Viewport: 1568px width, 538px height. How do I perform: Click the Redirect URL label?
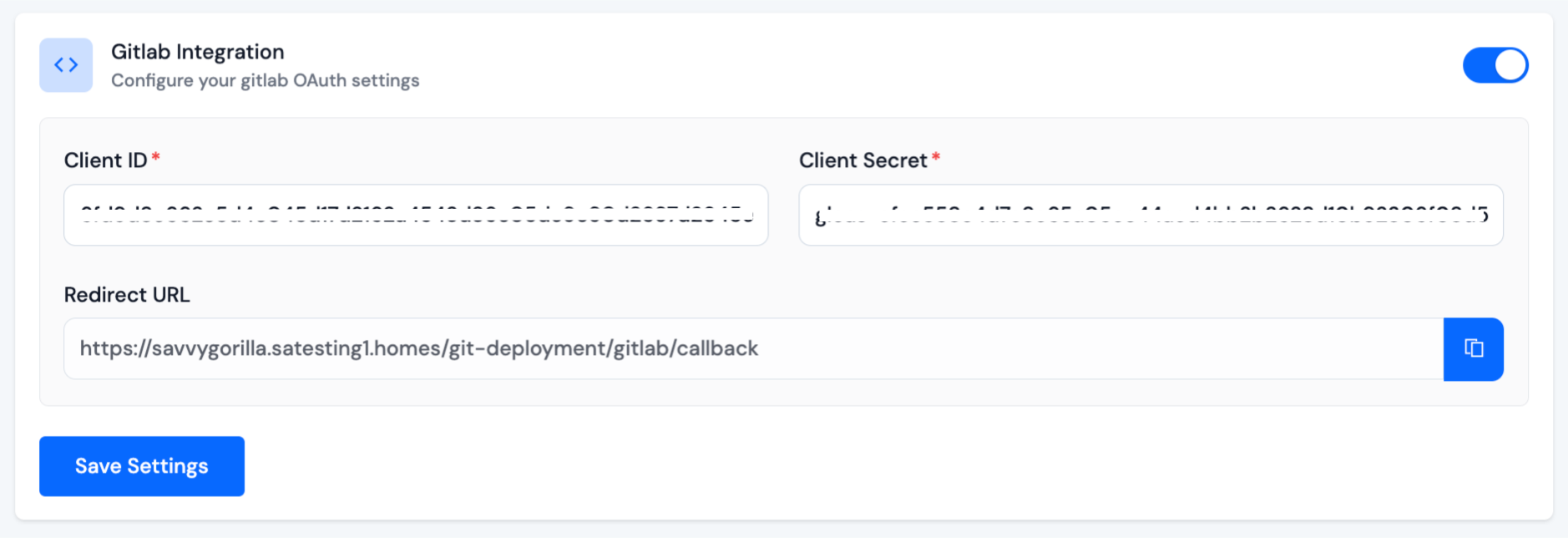(x=127, y=294)
